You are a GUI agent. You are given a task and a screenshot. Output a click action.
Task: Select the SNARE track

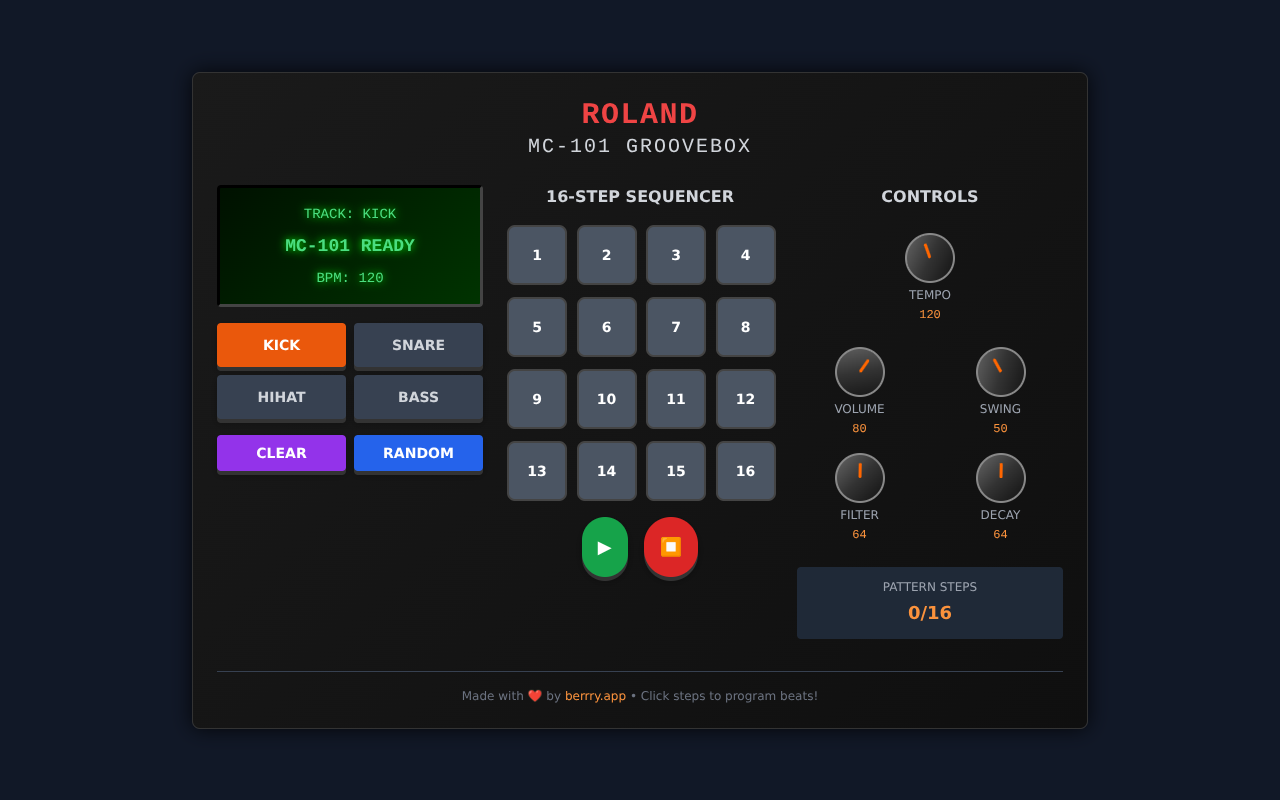pos(418,345)
